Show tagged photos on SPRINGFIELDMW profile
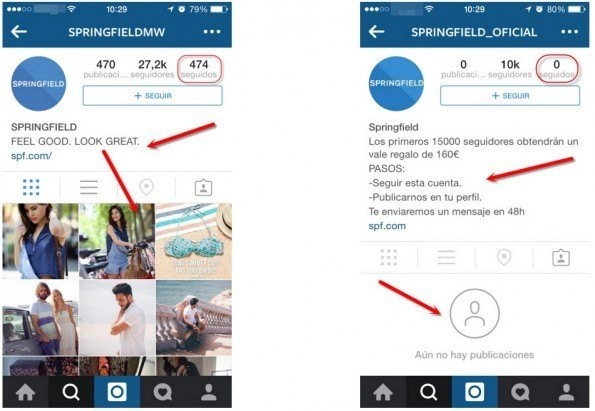The height and width of the screenshot is (411, 595). pos(203,187)
